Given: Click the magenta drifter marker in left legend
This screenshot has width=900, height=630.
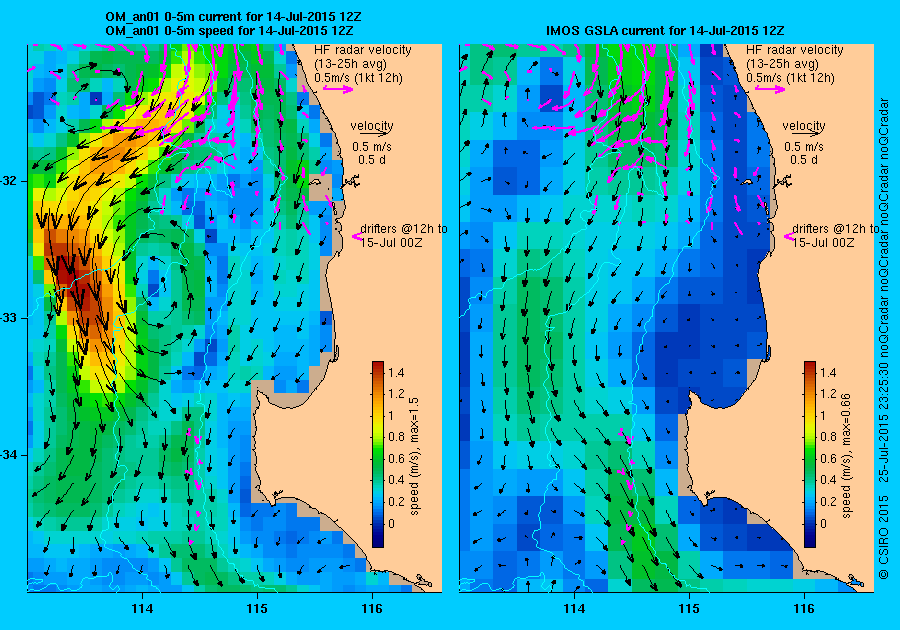Looking at the screenshot, I should (356, 236).
